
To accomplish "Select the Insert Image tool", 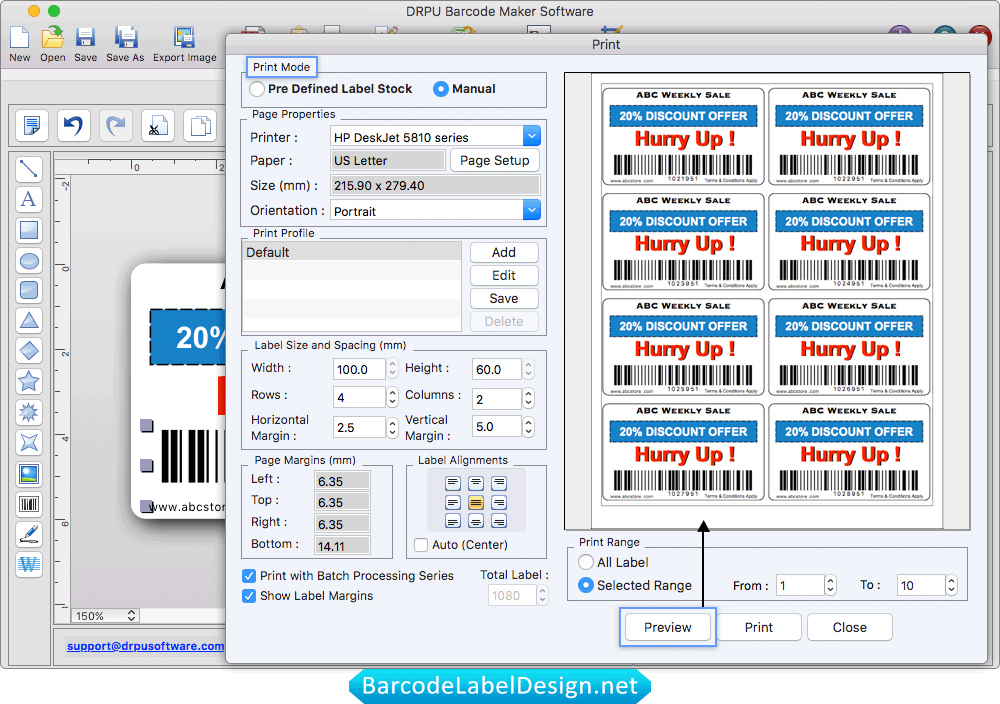I will pos(29,474).
